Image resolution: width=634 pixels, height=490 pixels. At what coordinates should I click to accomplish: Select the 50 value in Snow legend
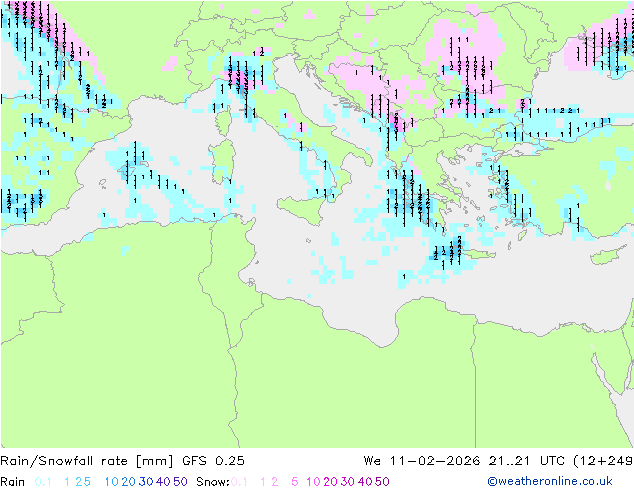click(383, 482)
